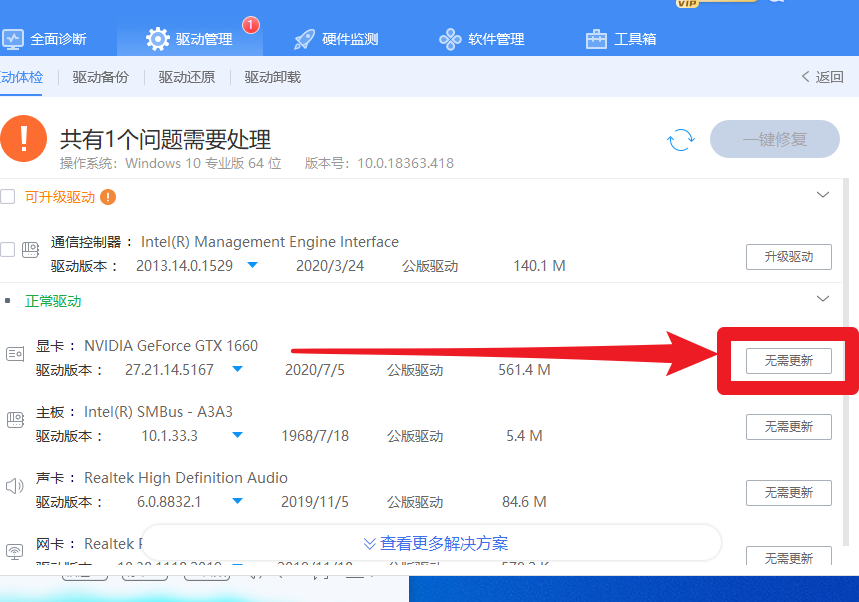Open the 硬件监测 hardware monitoring tab
The height and width of the screenshot is (602, 859).
click(x=336, y=39)
